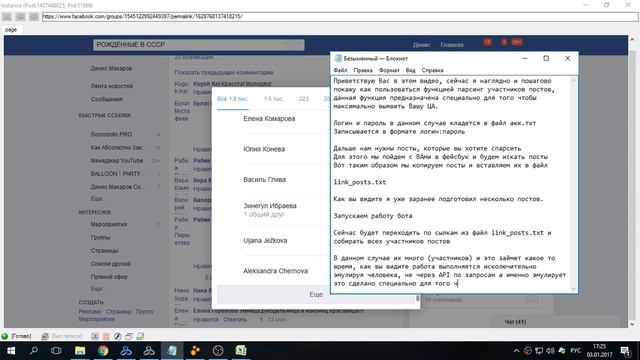The image size is (640, 360).
Task: Show hidden tray icons chevron
Action: click(x=516, y=351)
